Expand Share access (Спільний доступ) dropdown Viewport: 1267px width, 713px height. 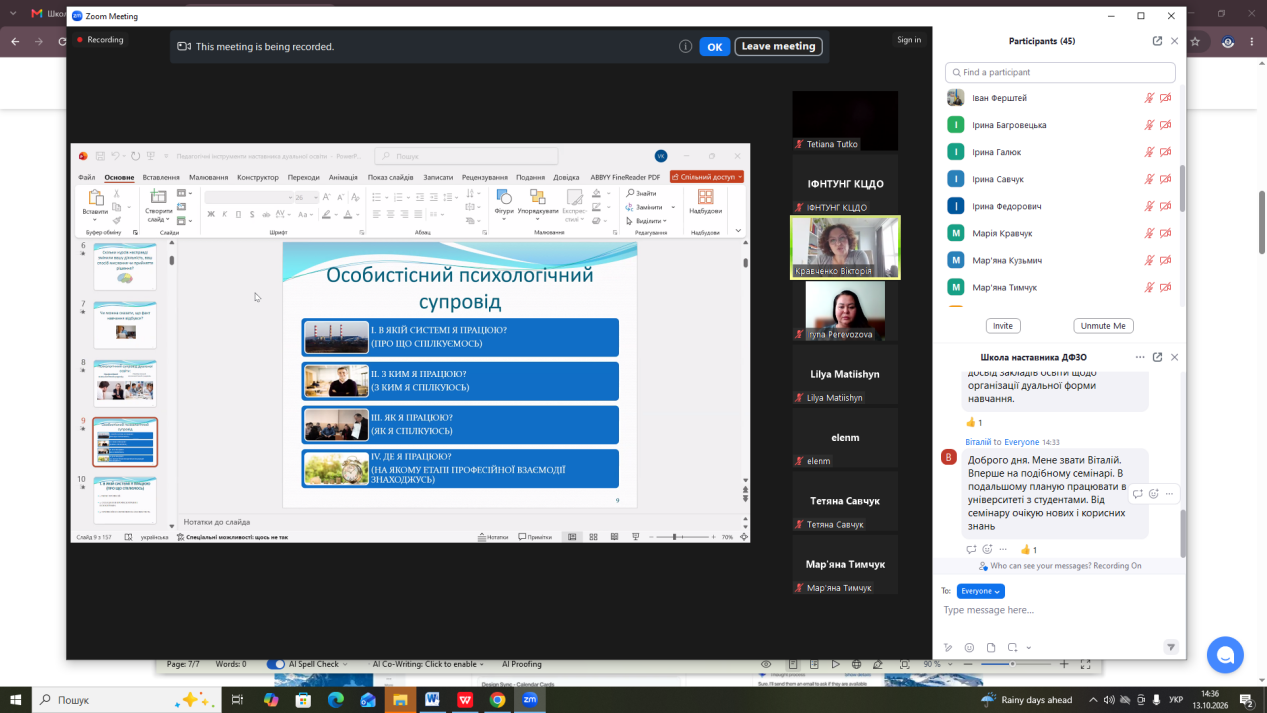(707, 177)
